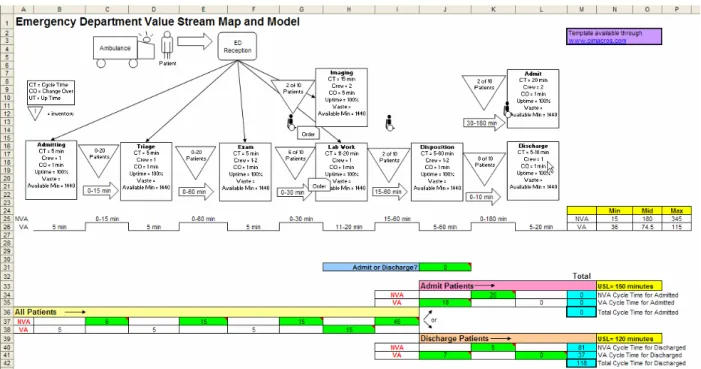Click the Admitting process box

pyautogui.click(x=51, y=170)
